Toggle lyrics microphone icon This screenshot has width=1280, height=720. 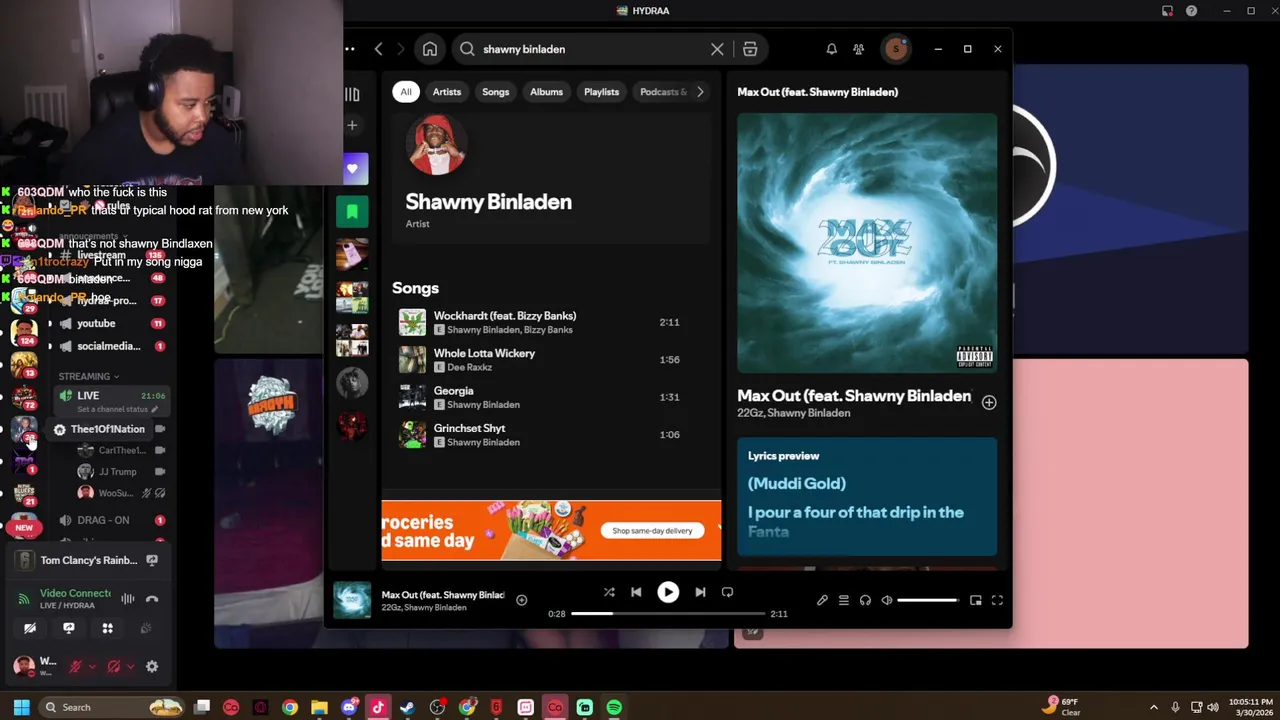point(822,600)
